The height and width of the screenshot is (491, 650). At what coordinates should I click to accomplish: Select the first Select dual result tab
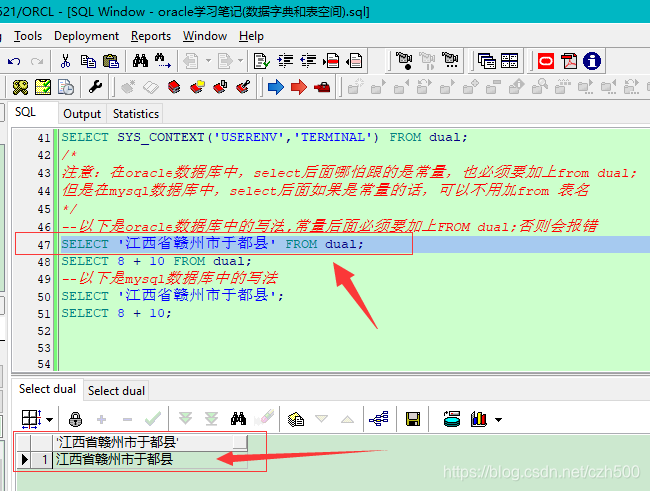click(47, 389)
